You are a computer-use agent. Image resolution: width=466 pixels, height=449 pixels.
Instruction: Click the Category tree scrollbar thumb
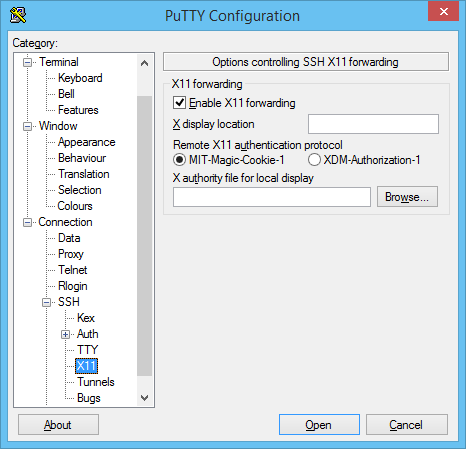pos(144,236)
